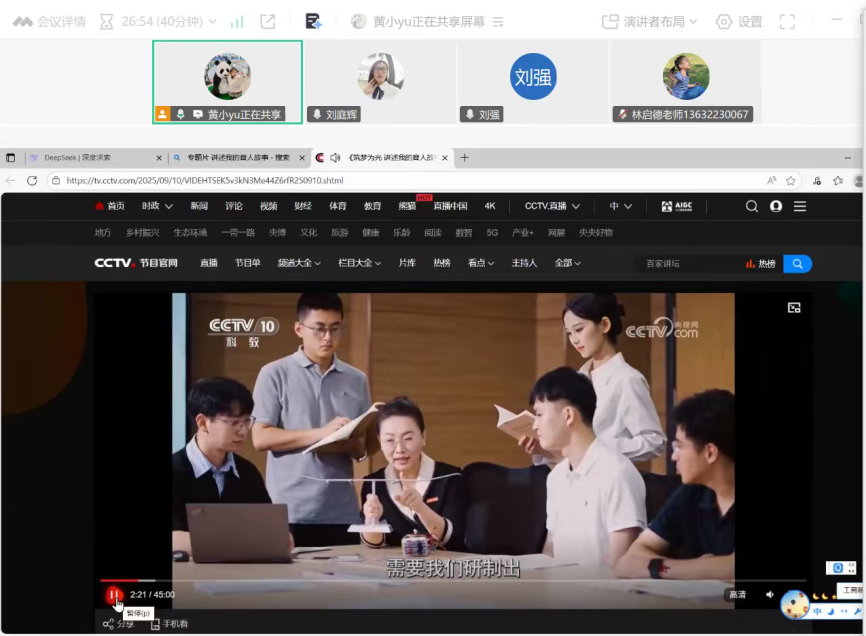Open the CCTV user account icon

776,206
